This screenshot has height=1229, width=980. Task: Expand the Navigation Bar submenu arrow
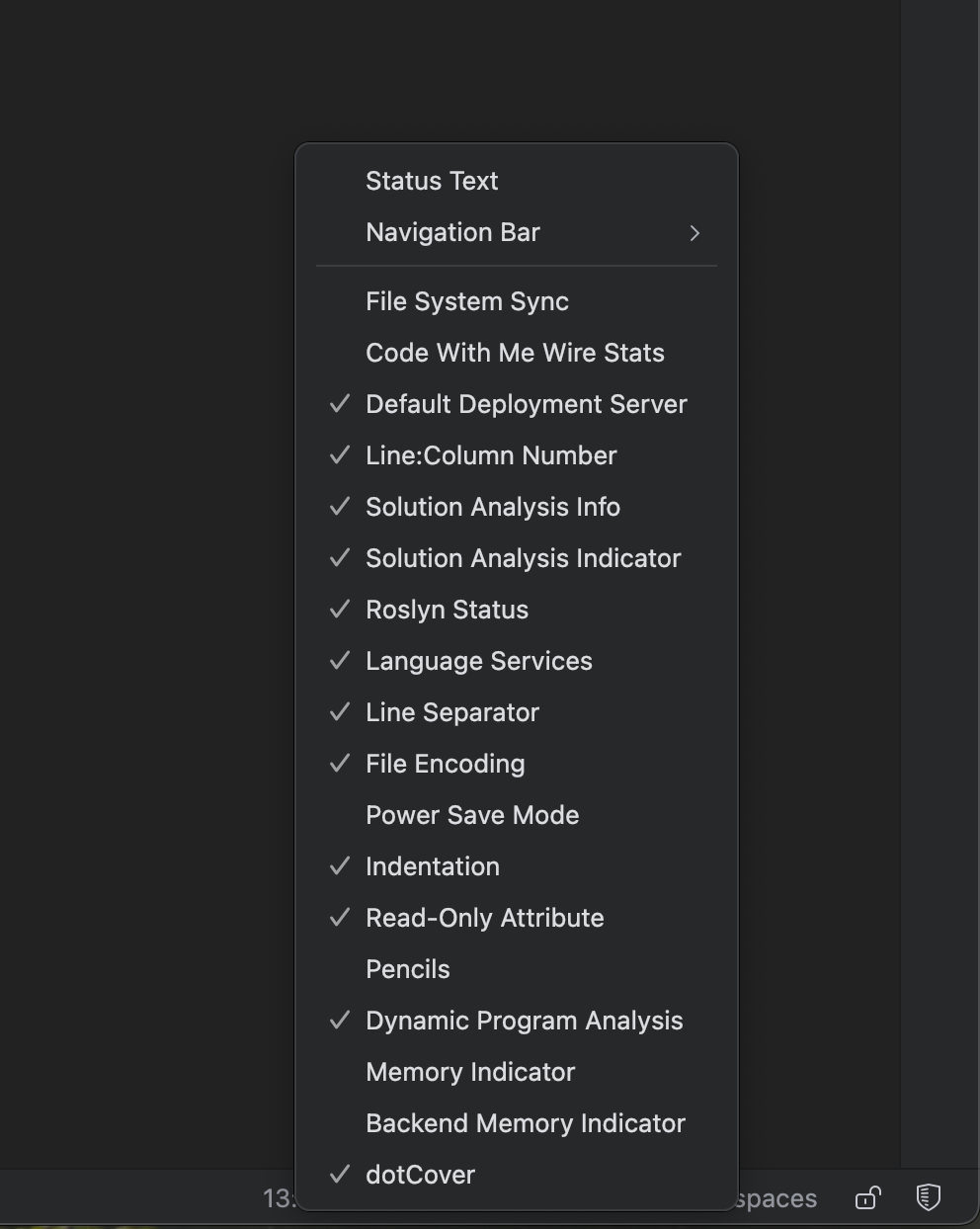click(x=694, y=233)
